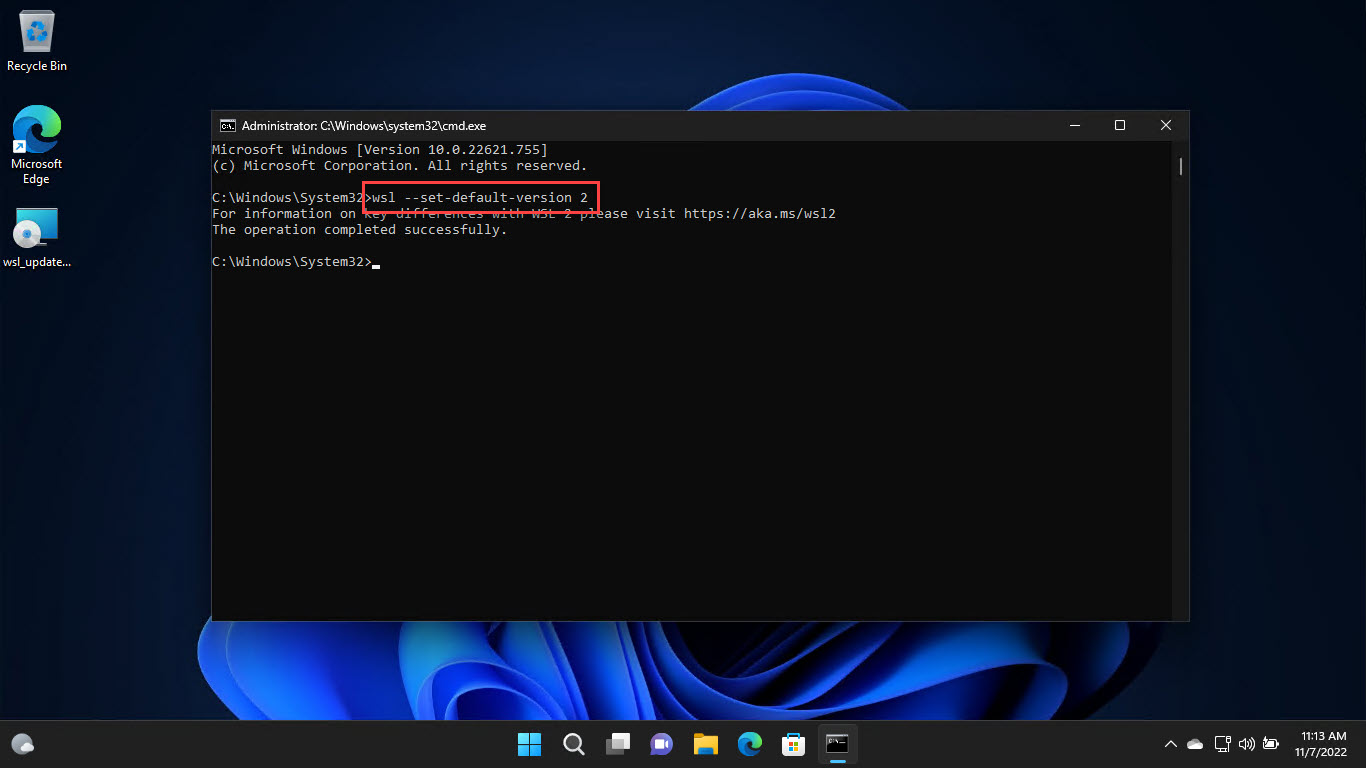Open Task View on the taskbar

point(617,744)
